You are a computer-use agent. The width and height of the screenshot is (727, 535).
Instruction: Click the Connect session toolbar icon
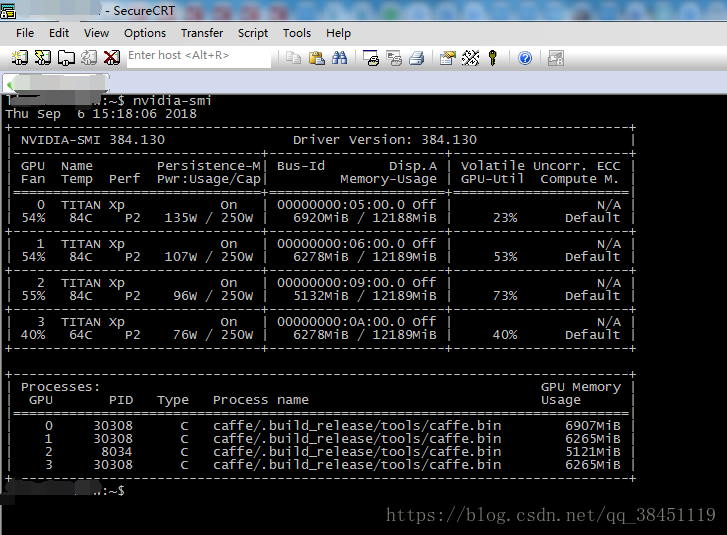coord(20,58)
